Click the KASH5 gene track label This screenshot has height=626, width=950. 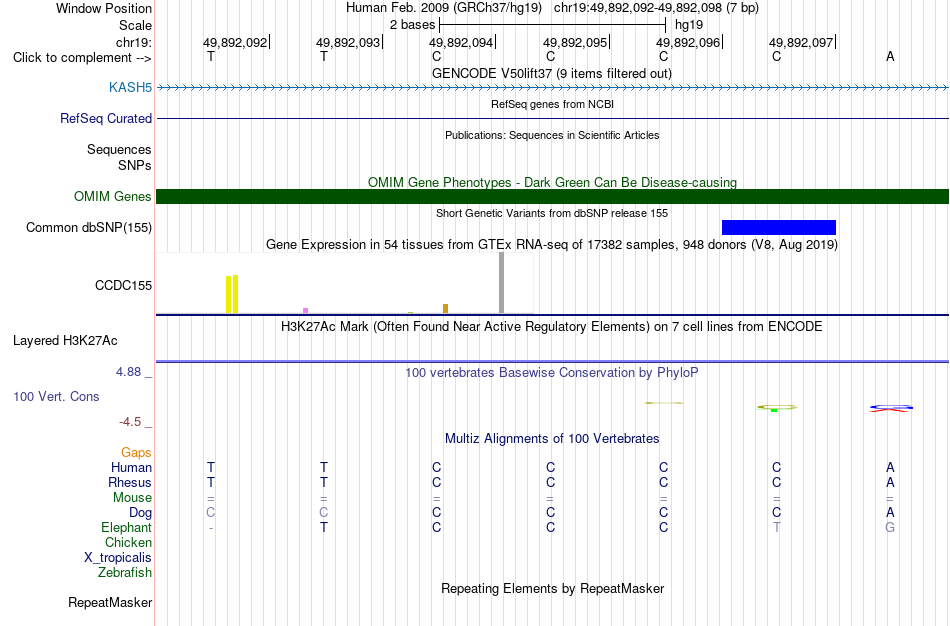(130, 87)
